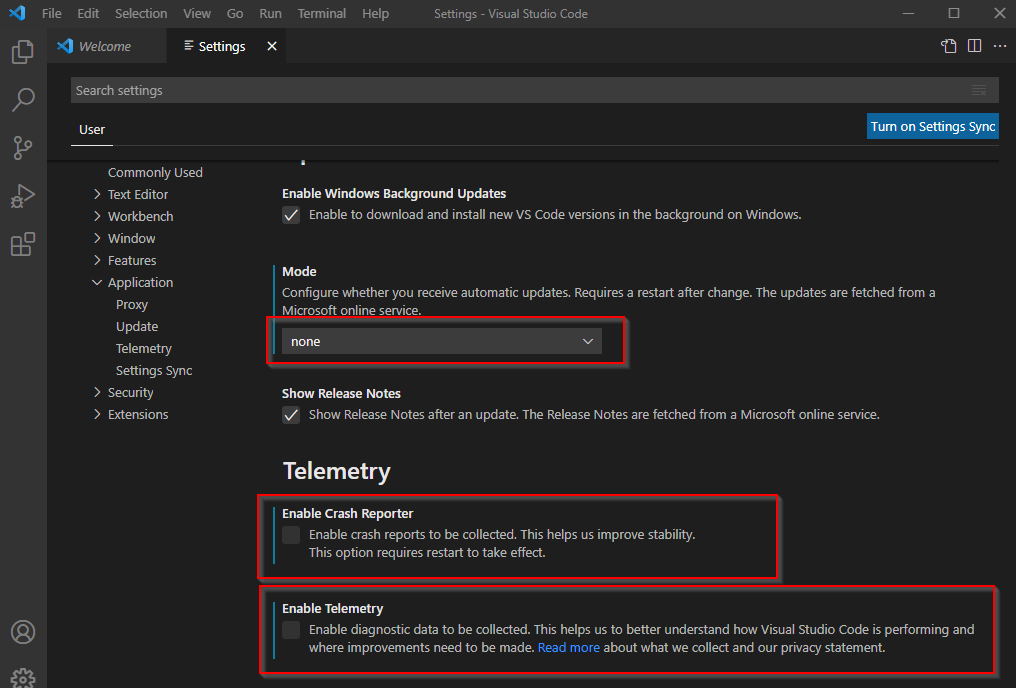Image resolution: width=1016 pixels, height=688 pixels.
Task: Minimize the Visual Studio Code window
Action: click(908, 13)
